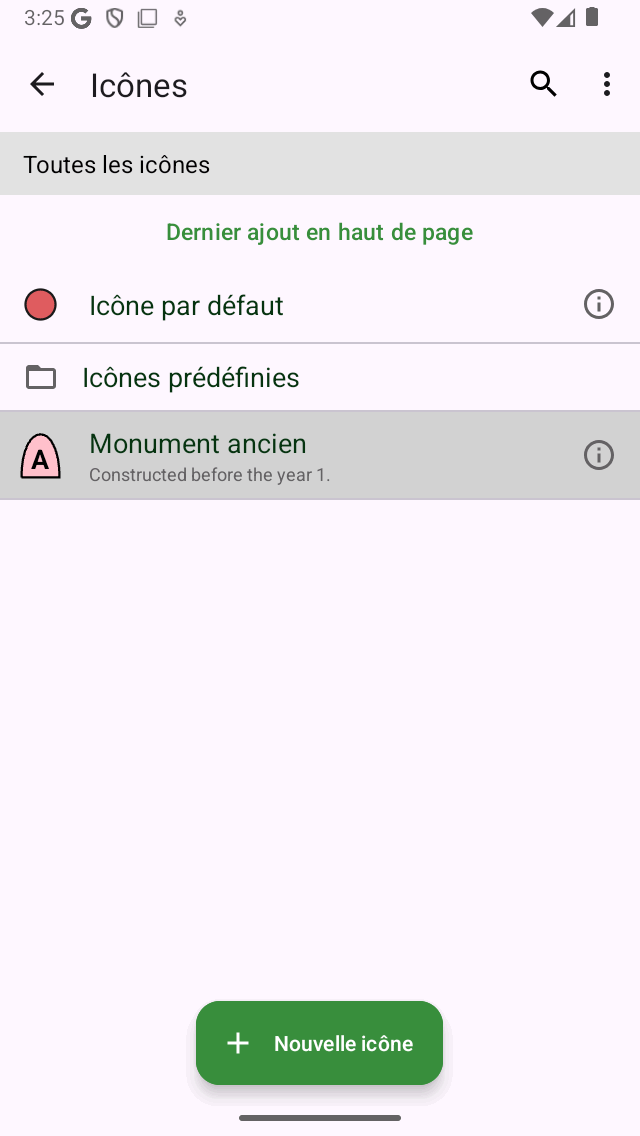Tap the plus icon on Nouvelle icône
Screen dimensions: 640x1136
[238, 1044]
